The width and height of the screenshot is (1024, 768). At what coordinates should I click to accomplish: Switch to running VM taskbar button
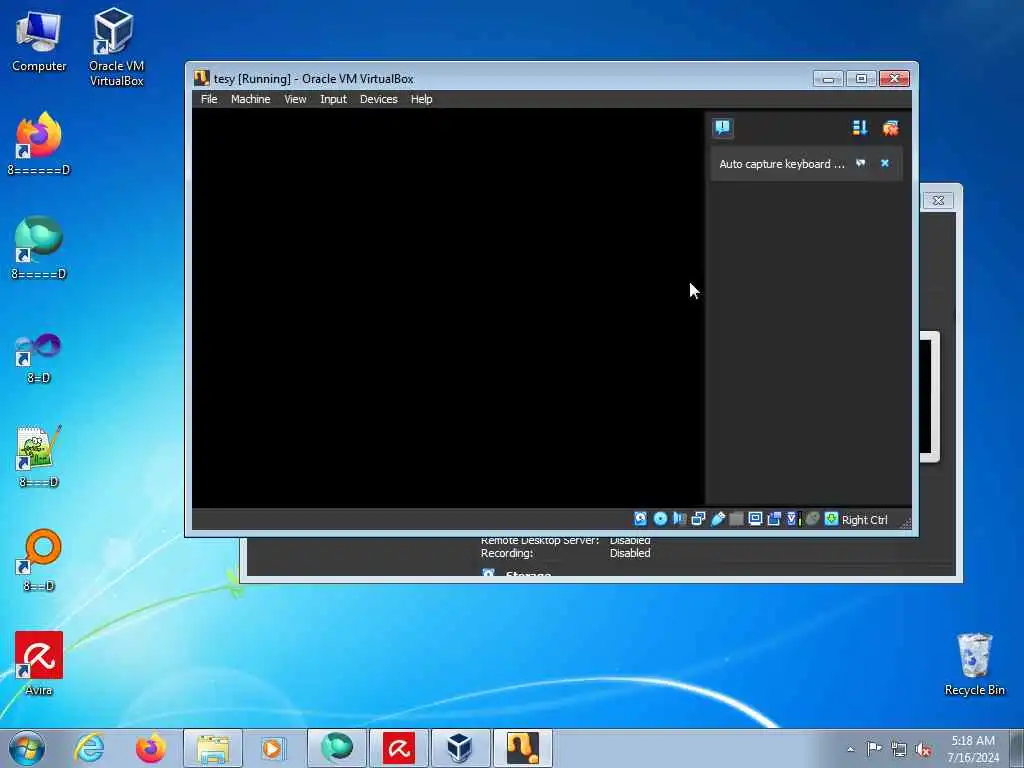click(522, 748)
